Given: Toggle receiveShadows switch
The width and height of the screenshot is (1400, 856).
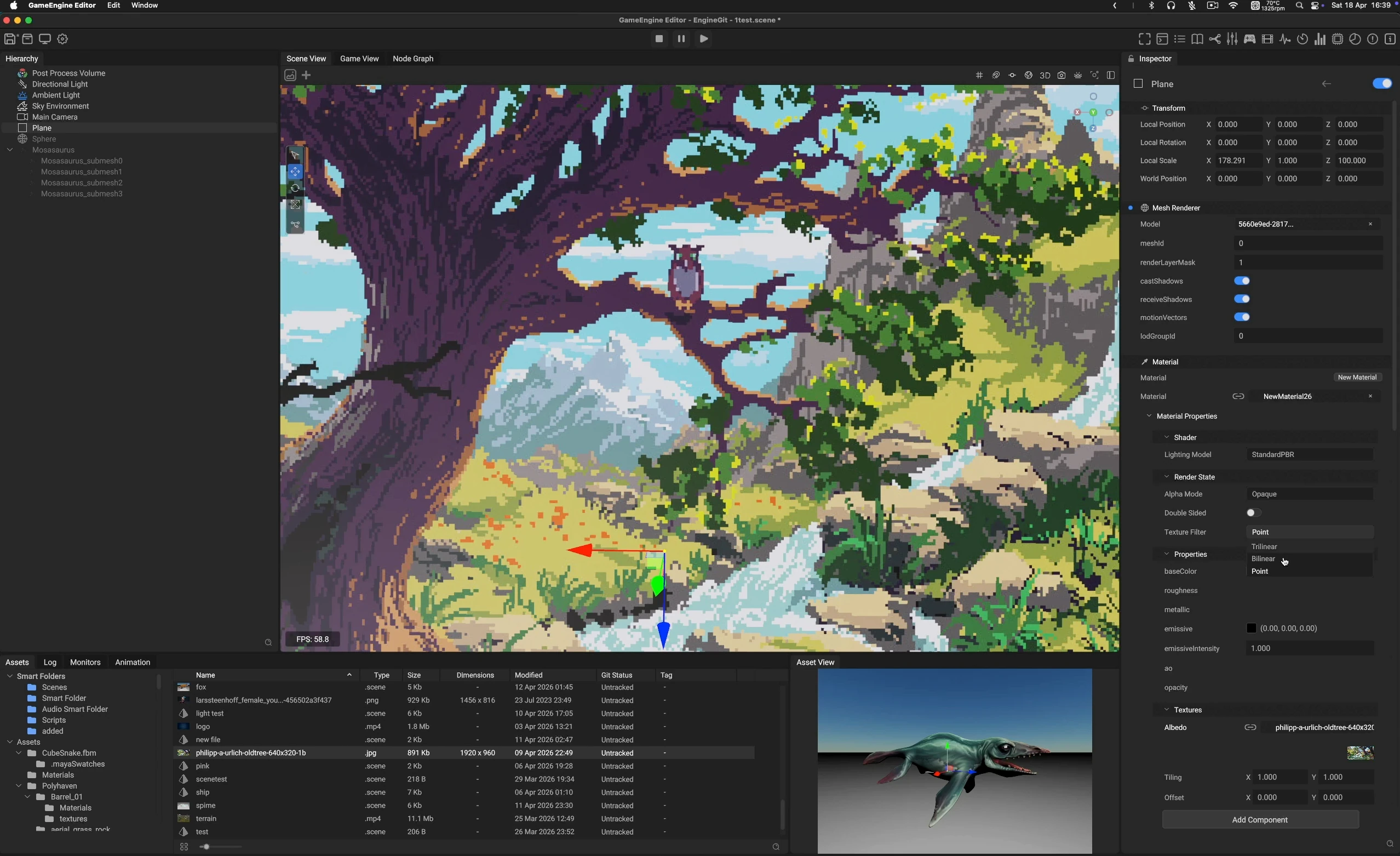Looking at the screenshot, I should click(x=1242, y=299).
